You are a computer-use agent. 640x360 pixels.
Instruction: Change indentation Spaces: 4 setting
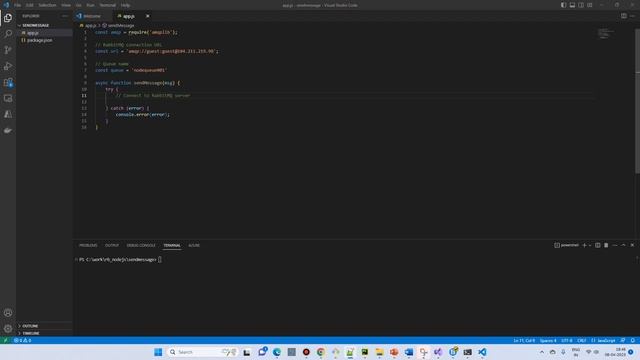pos(548,340)
